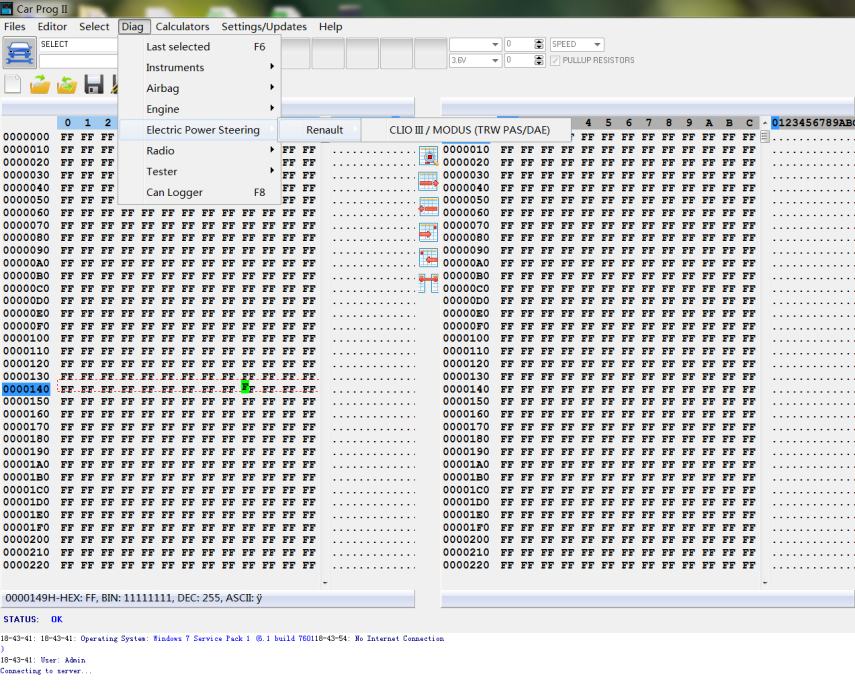855x690 pixels.
Task: Click the topmost buffer icon with red square
Action: [x=428, y=156]
